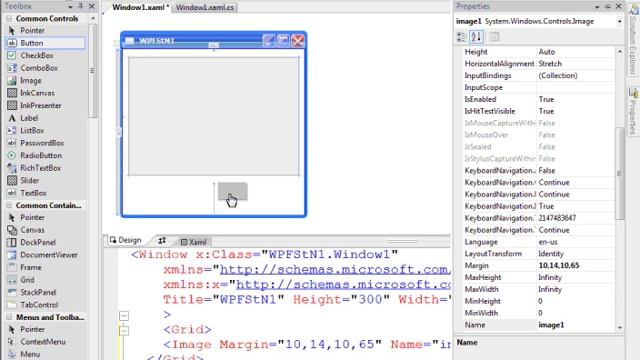640x360 pixels.
Task: Select the image control on designer
Action: 214,116
